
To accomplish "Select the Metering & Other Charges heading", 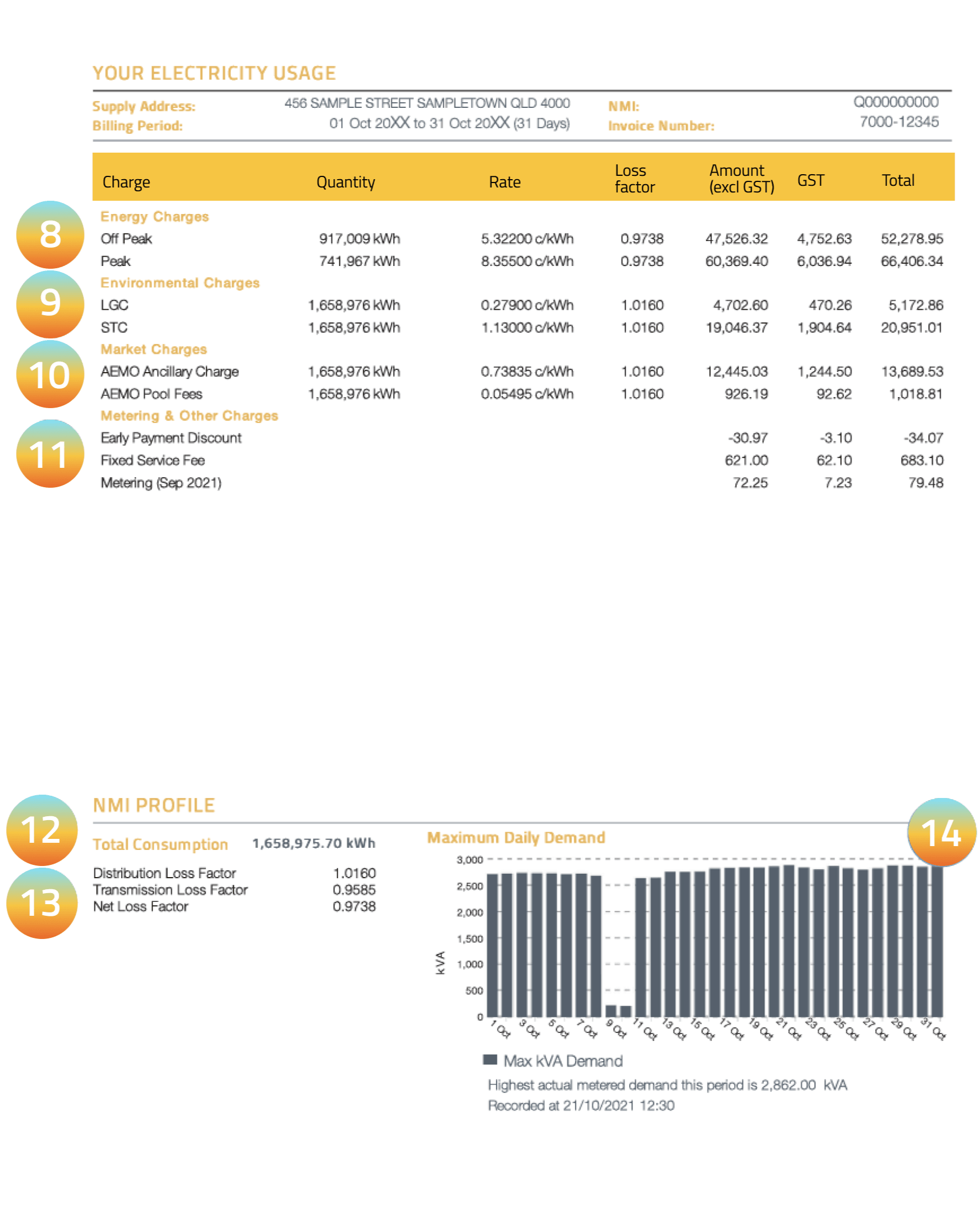I will point(189,416).
